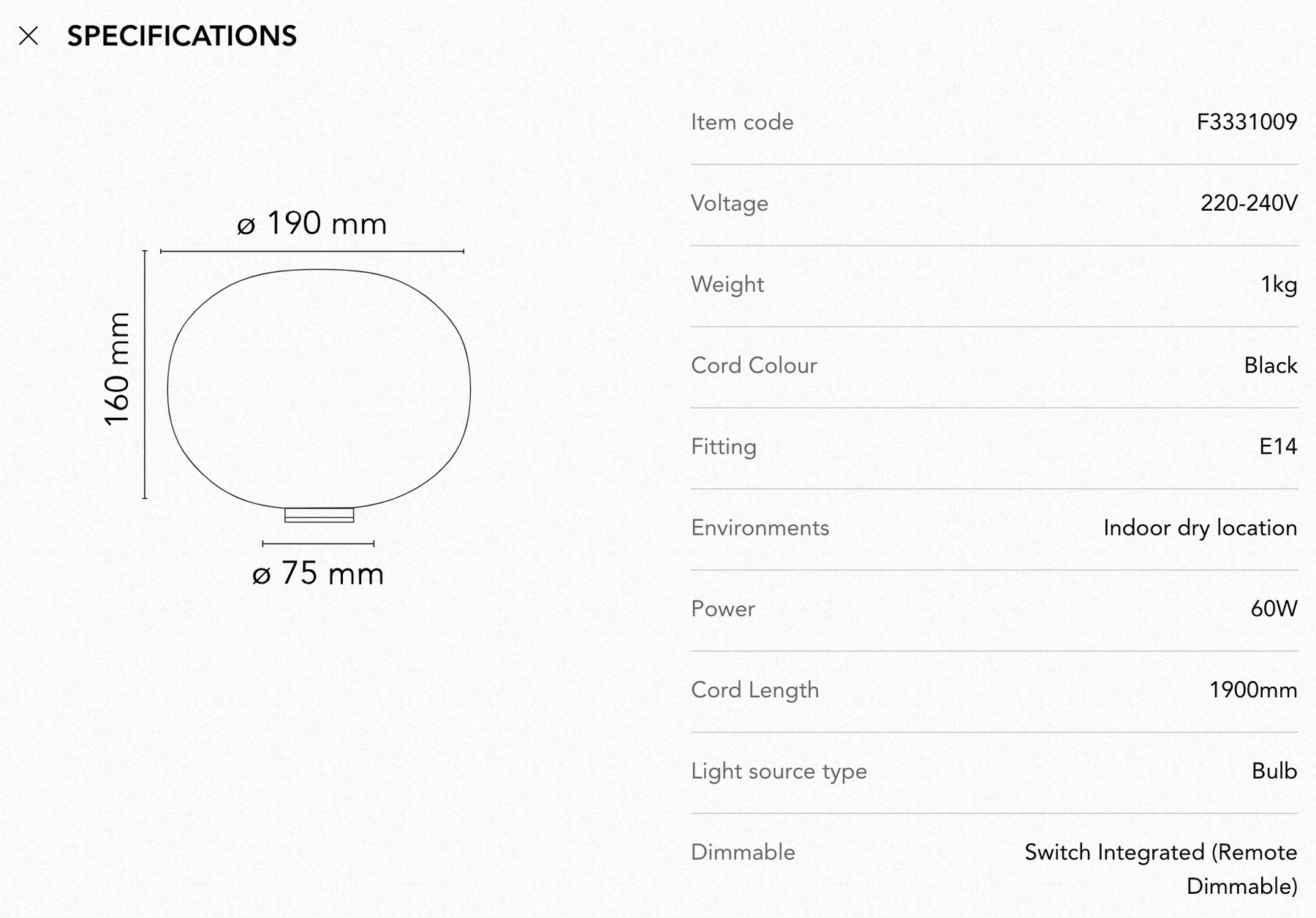Click the 60W power value
Screen dimensions: 1316x918
click(1274, 609)
